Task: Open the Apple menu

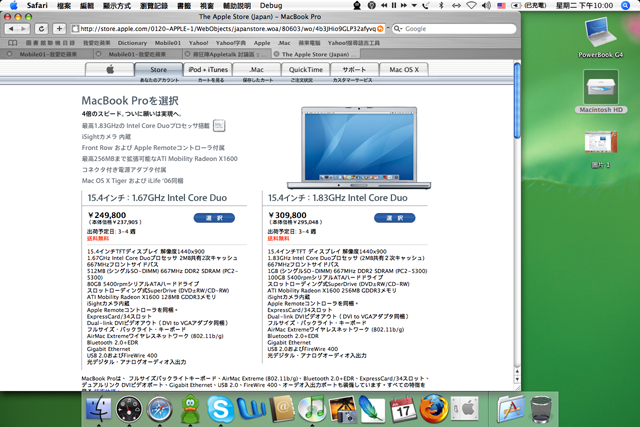Action: [x=13, y=5]
